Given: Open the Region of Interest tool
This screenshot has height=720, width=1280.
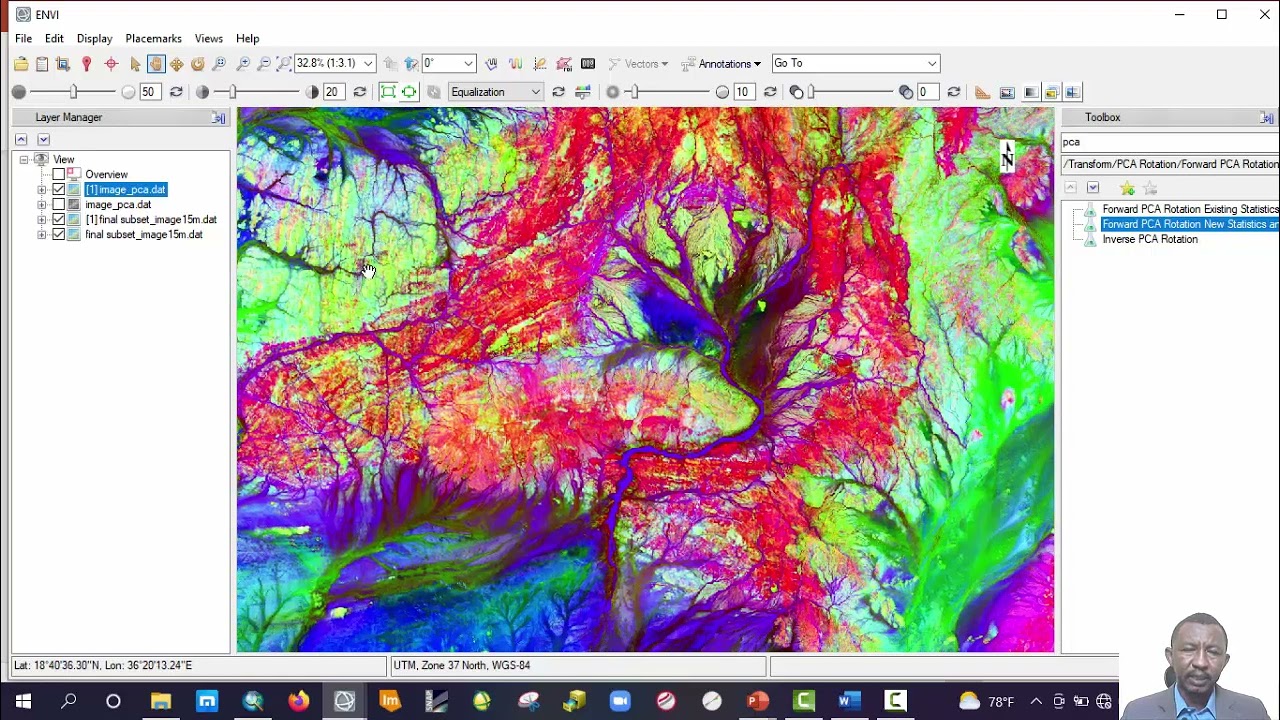Looking at the screenshot, I should 564,64.
